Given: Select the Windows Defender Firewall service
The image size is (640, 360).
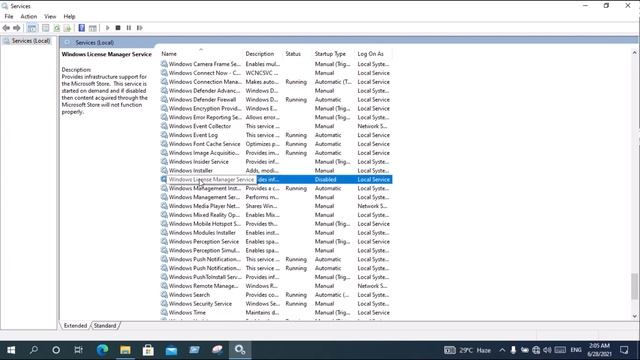Looking at the screenshot, I should click(276, 100).
